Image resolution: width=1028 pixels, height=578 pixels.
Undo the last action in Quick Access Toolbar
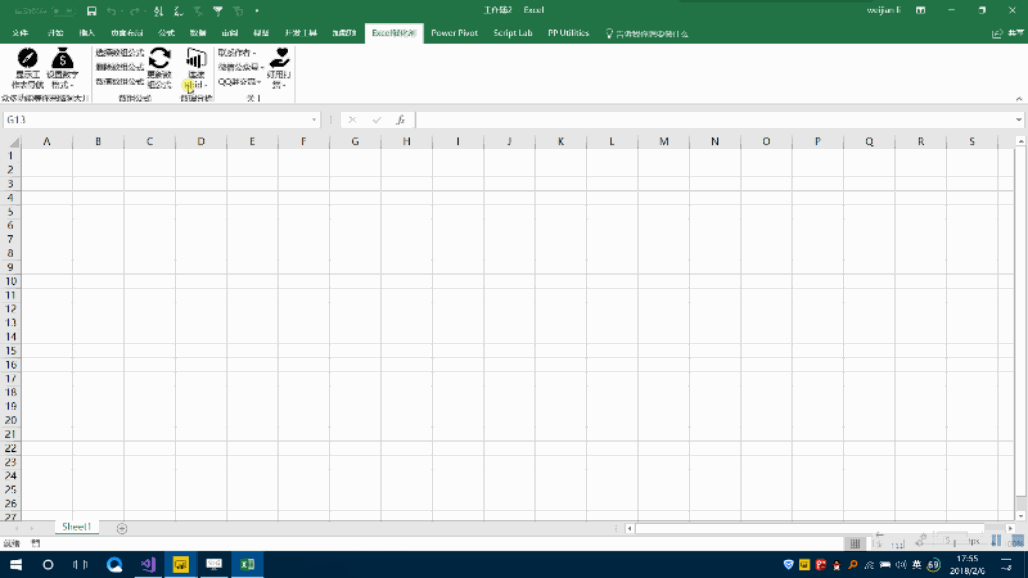pyautogui.click(x=111, y=10)
